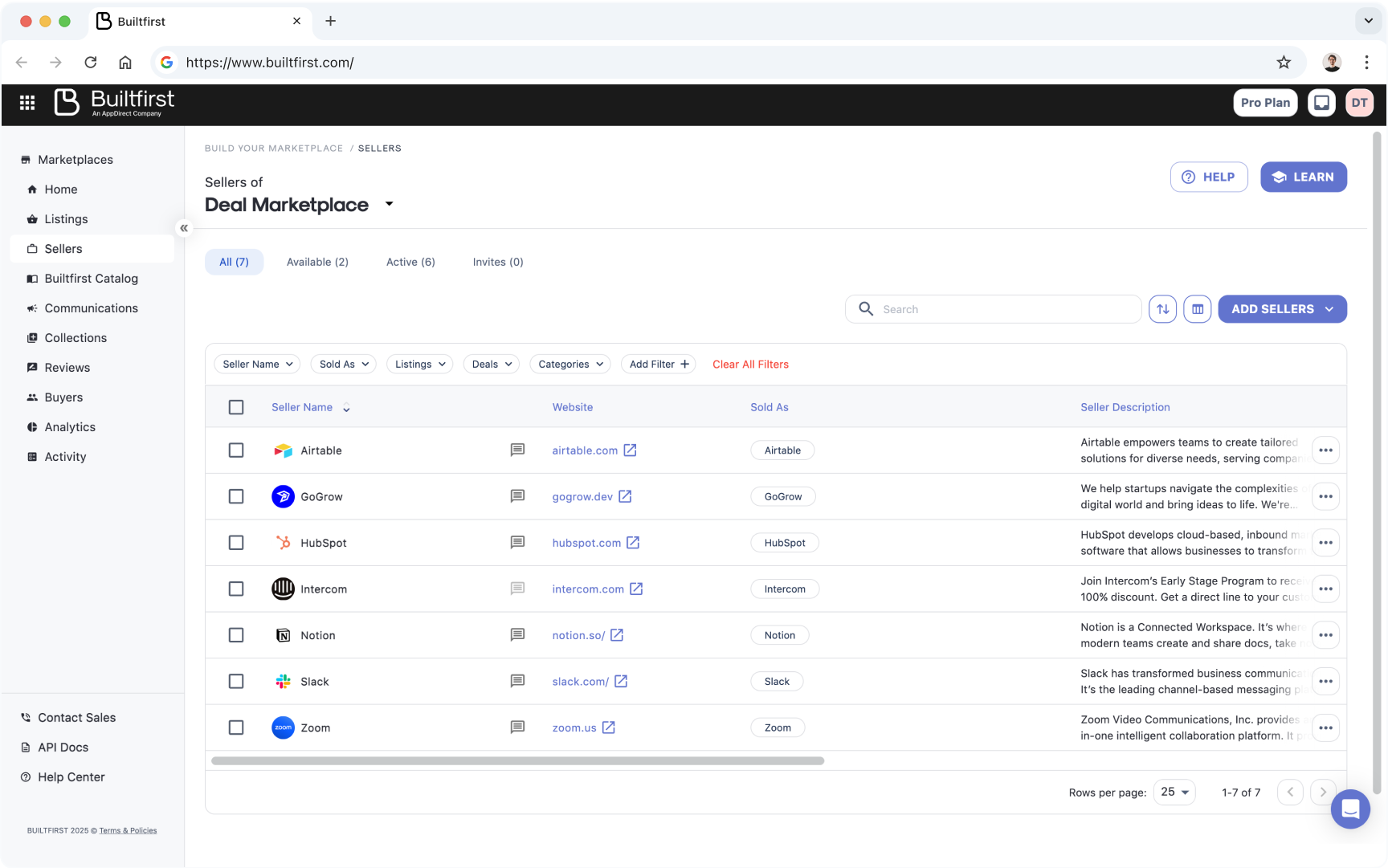The image size is (1388, 868).
Task: Click the horizontal table scrollbar
Action: 517,760
